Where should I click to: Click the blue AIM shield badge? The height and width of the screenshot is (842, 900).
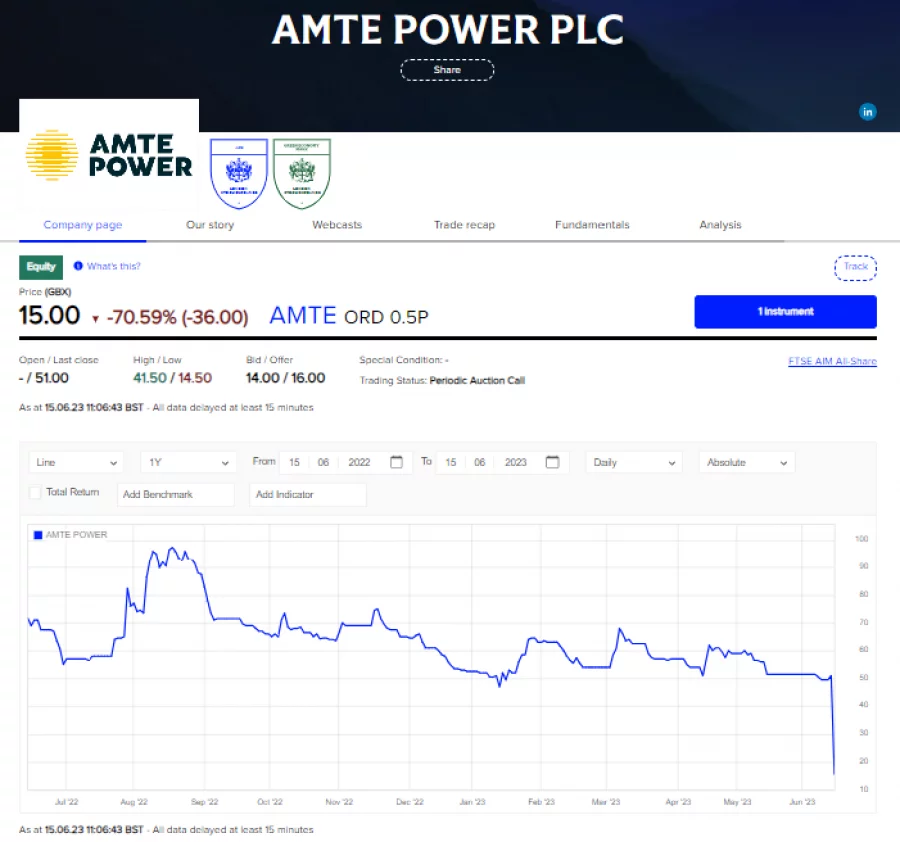[x=239, y=173]
